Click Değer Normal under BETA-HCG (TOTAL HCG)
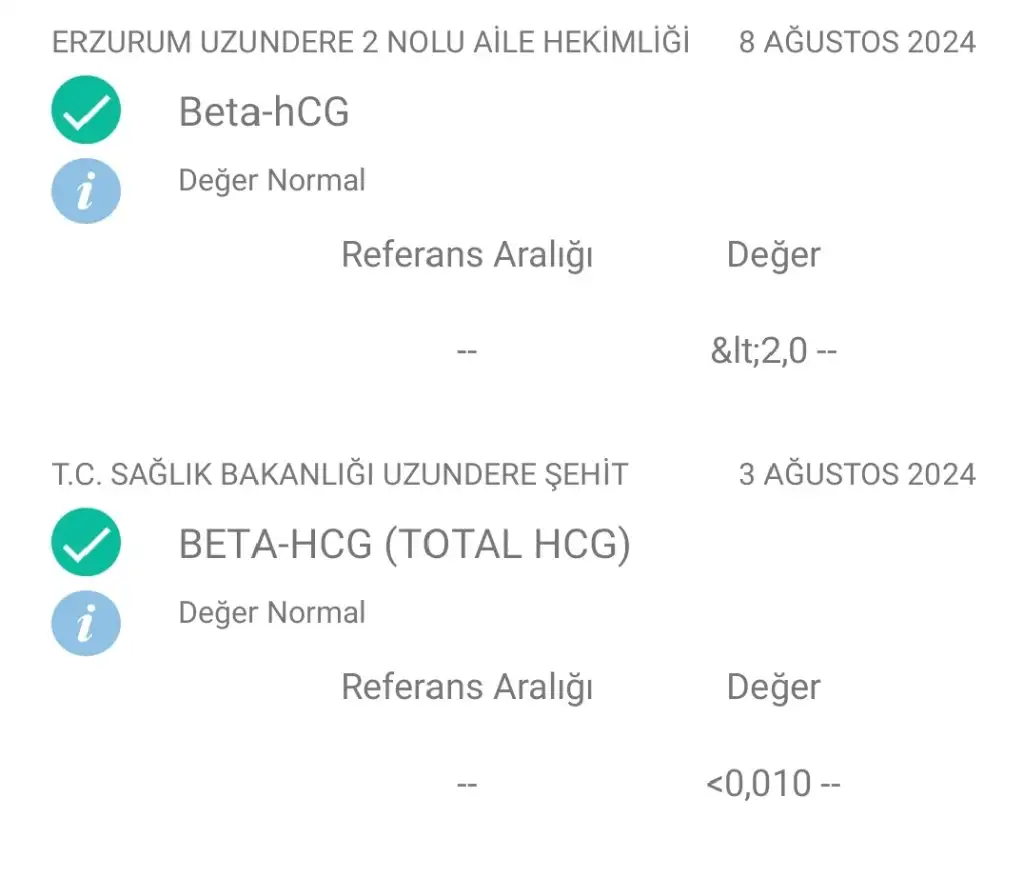The width and height of the screenshot is (1024, 878). pos(272,612)
